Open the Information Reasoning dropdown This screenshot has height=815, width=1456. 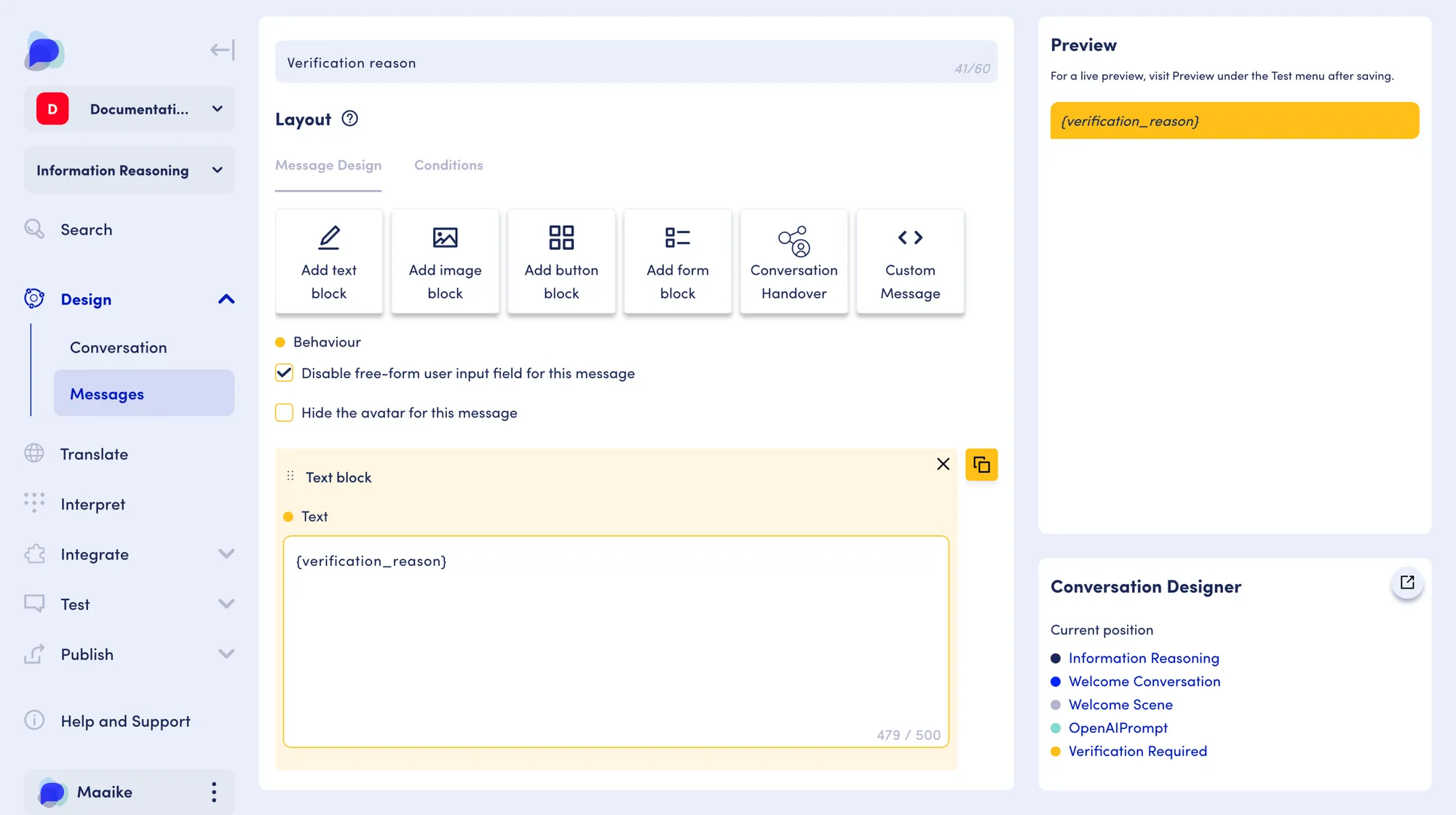tap(130, 170)
